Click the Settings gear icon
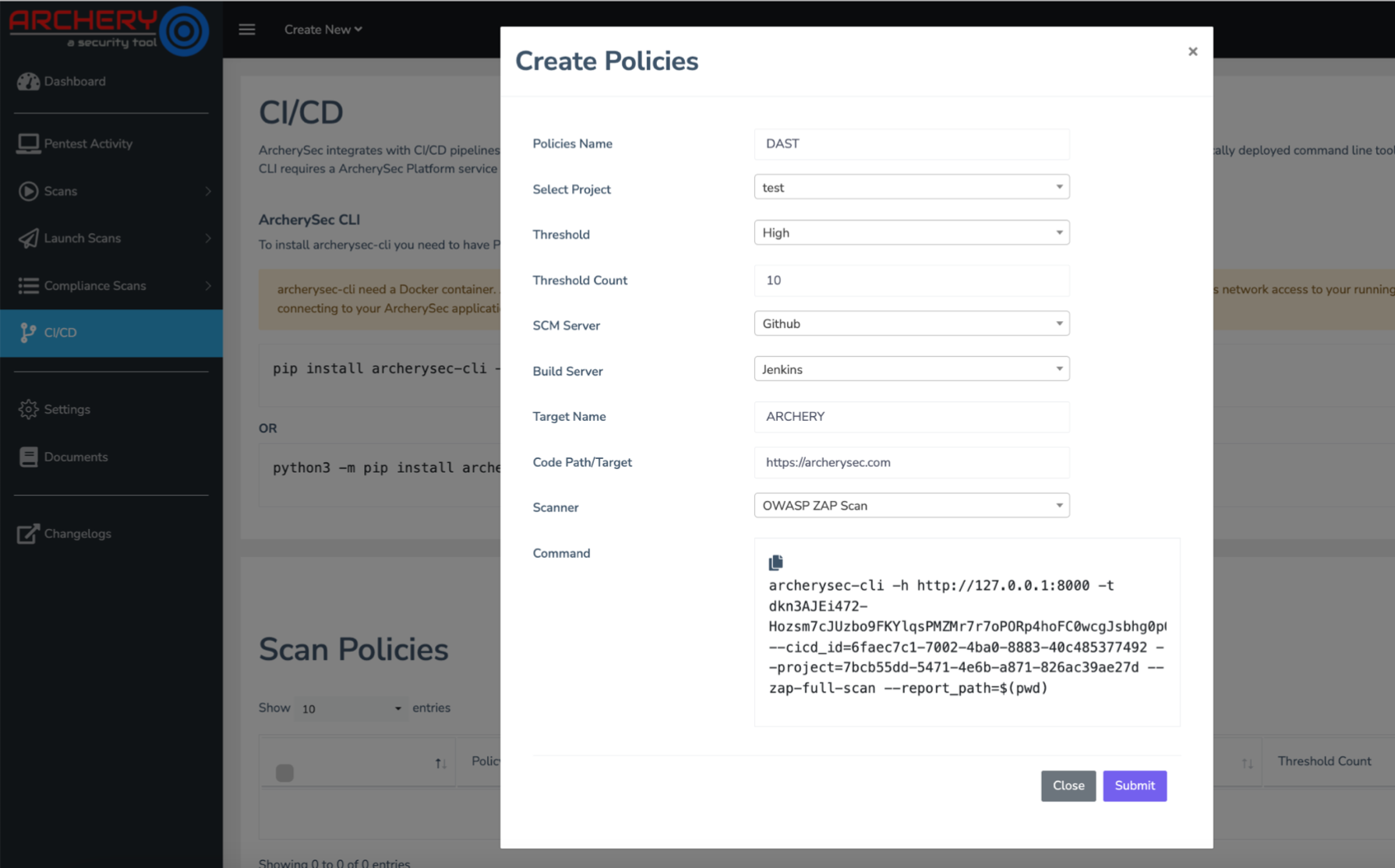The width and height of the screenshot is (1395, 868). (29, 409)
